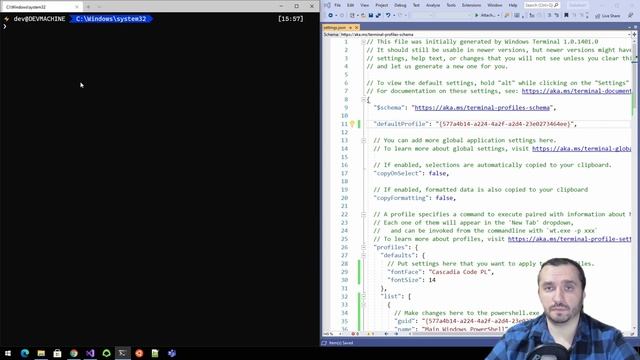
Task: Open the Attach button dropdown arrow
Action: click(x=499, y=16)
